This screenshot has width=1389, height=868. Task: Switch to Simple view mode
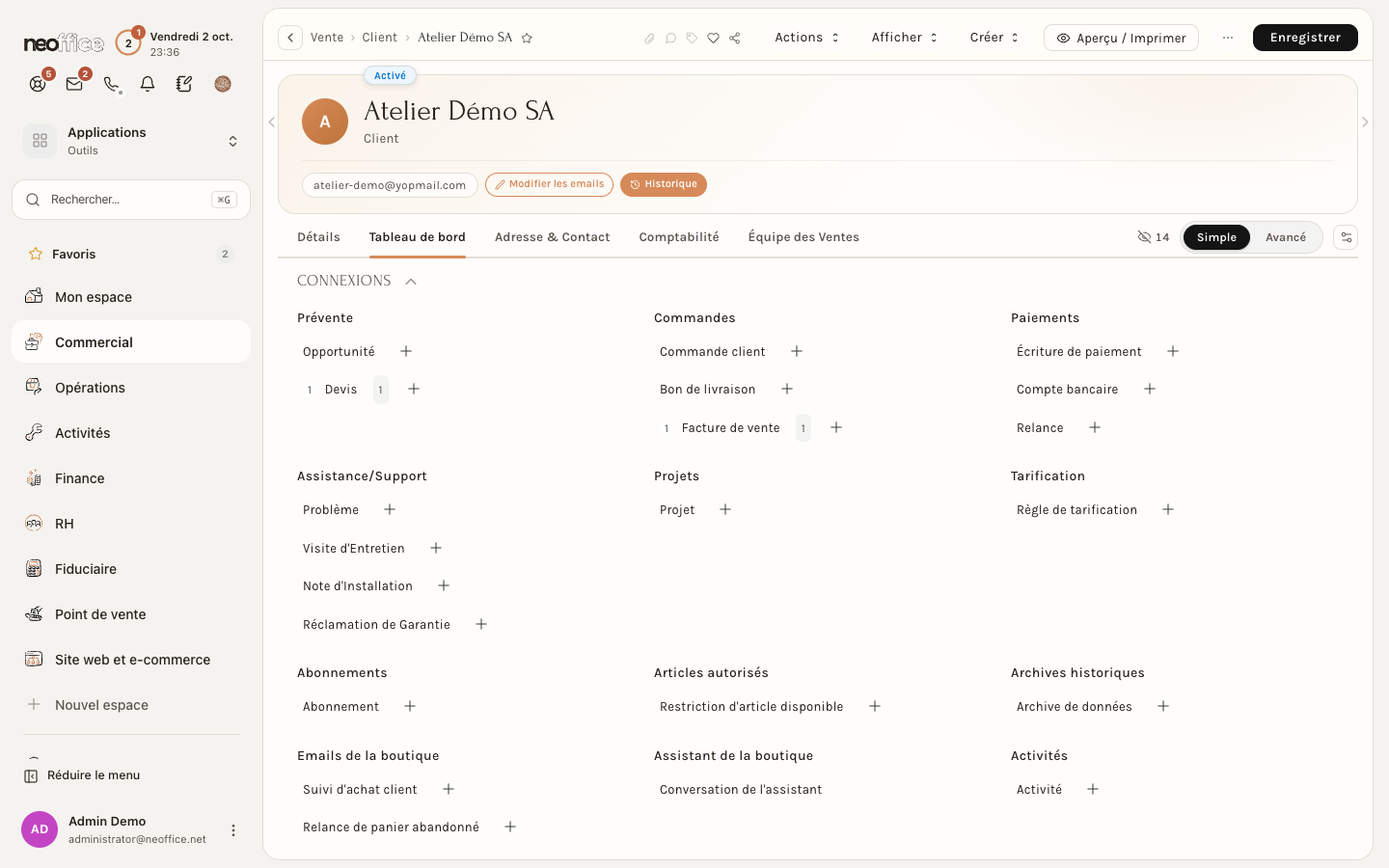pos(1216,237)
